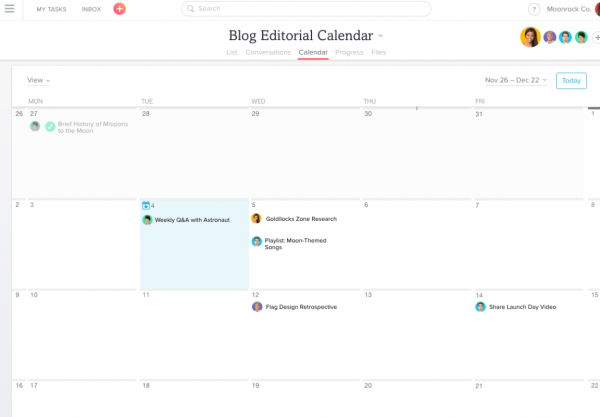Go to My Tasks

[x=51, y=9]
